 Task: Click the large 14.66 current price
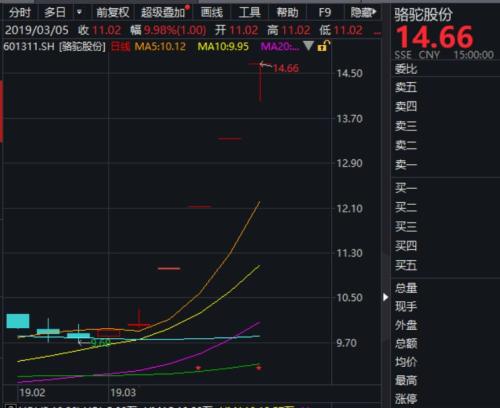point(435,37)
